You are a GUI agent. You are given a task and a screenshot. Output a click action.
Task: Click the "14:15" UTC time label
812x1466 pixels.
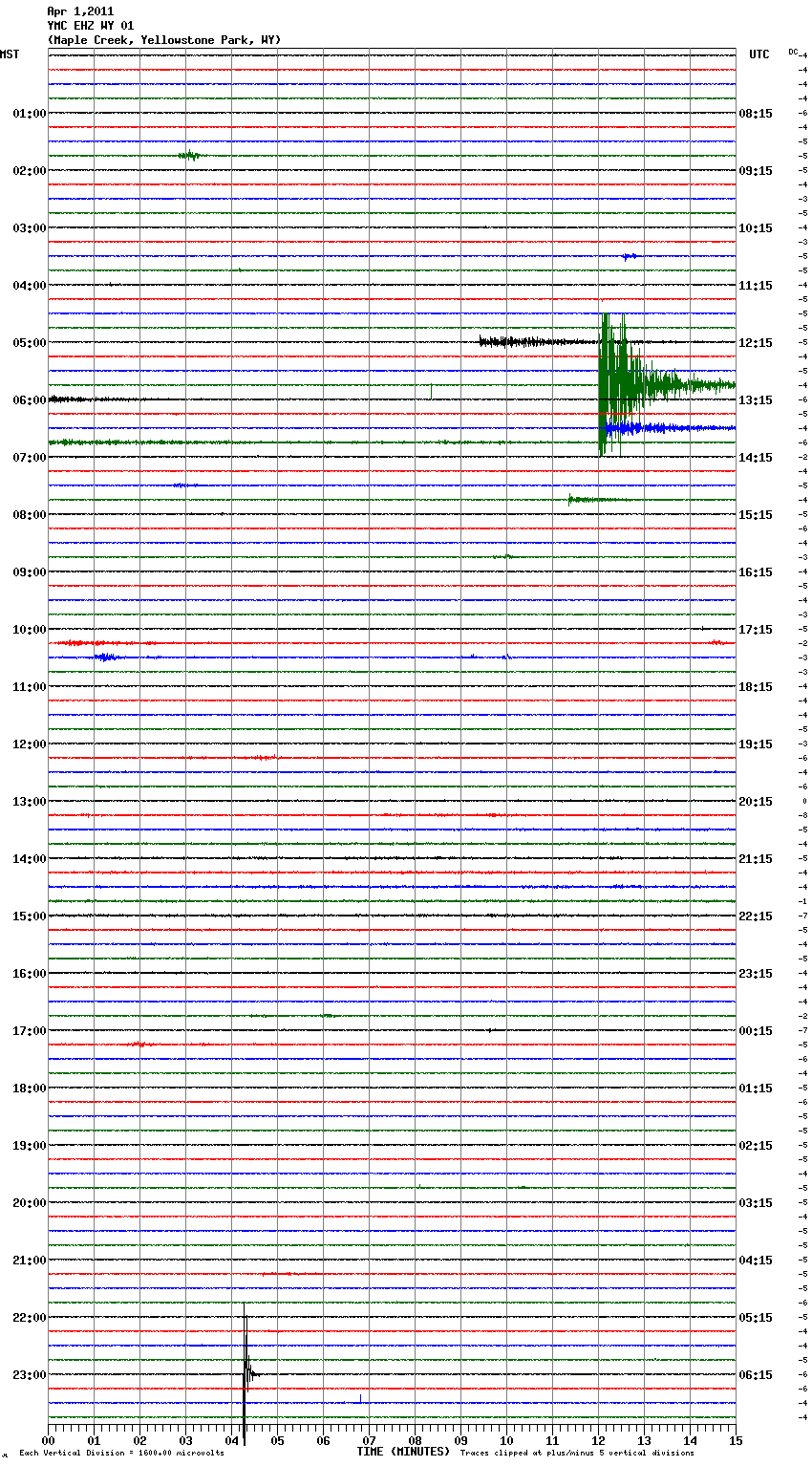756,458
